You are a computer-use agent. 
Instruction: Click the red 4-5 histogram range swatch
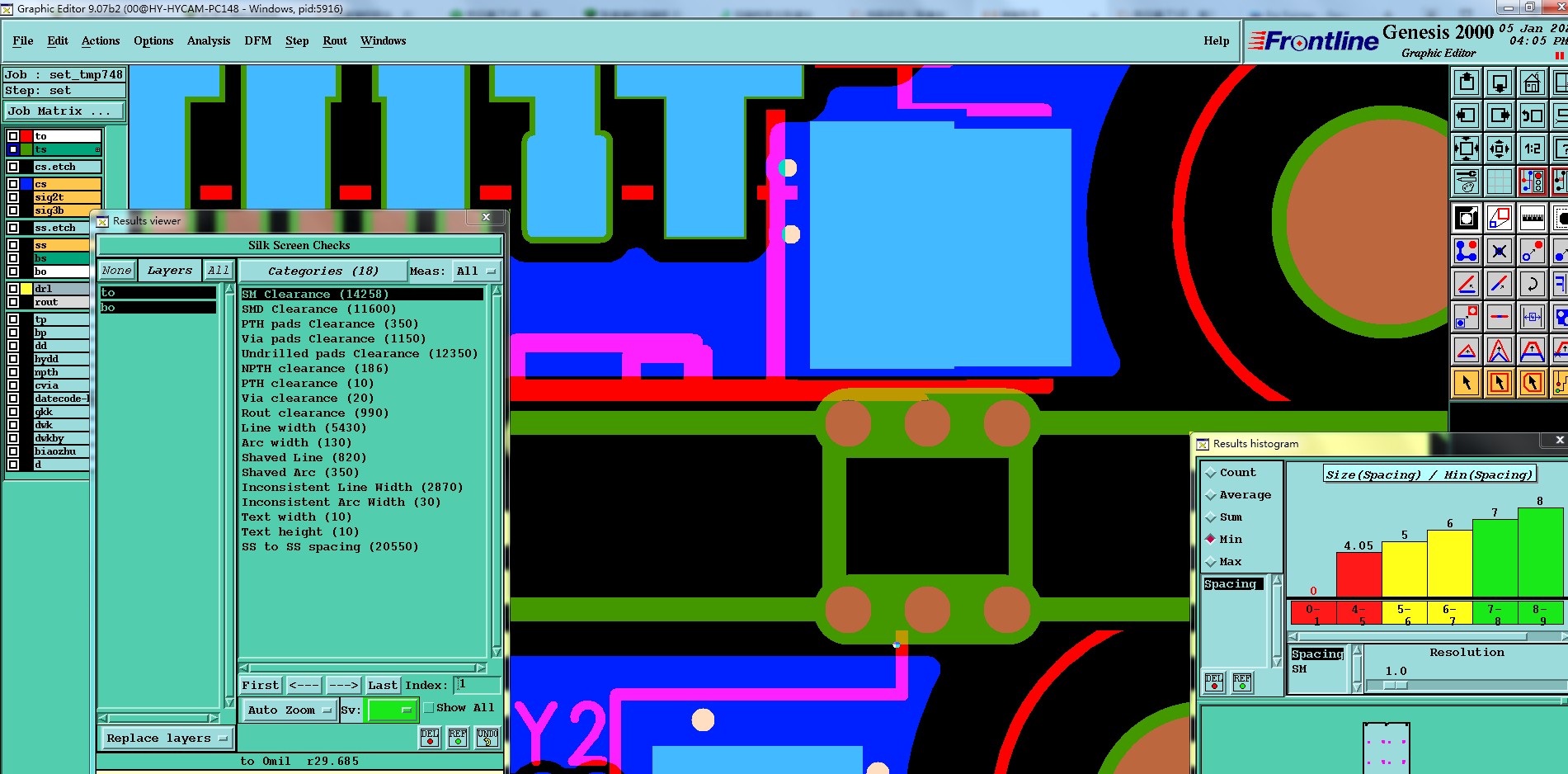1358,613
